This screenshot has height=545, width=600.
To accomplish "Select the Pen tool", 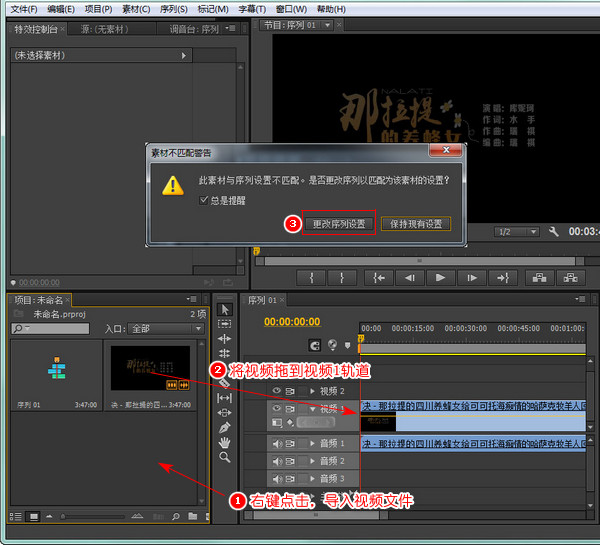I will [225, 427].
